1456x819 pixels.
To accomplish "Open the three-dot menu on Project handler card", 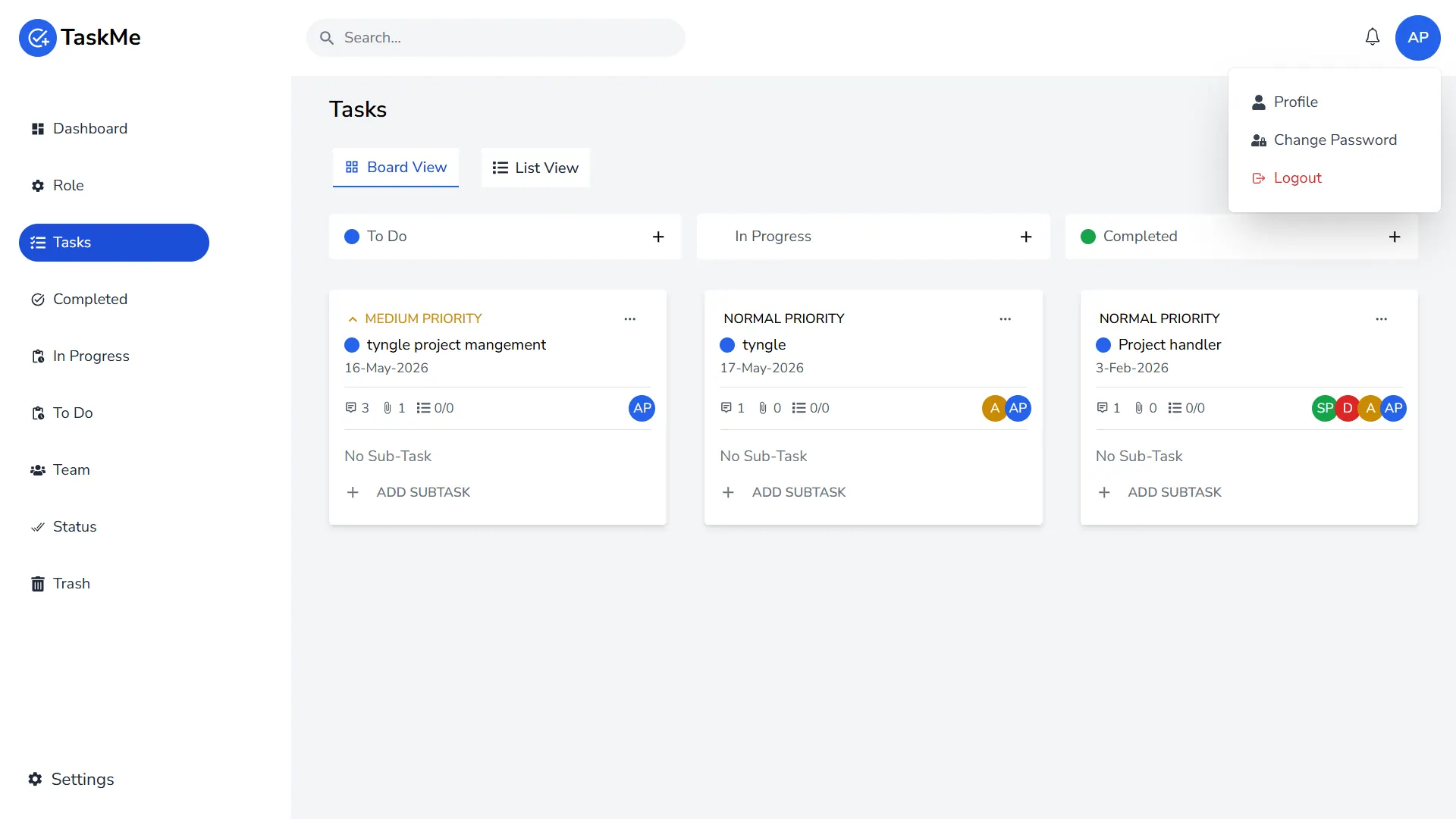I will [x=1381, y=319].
